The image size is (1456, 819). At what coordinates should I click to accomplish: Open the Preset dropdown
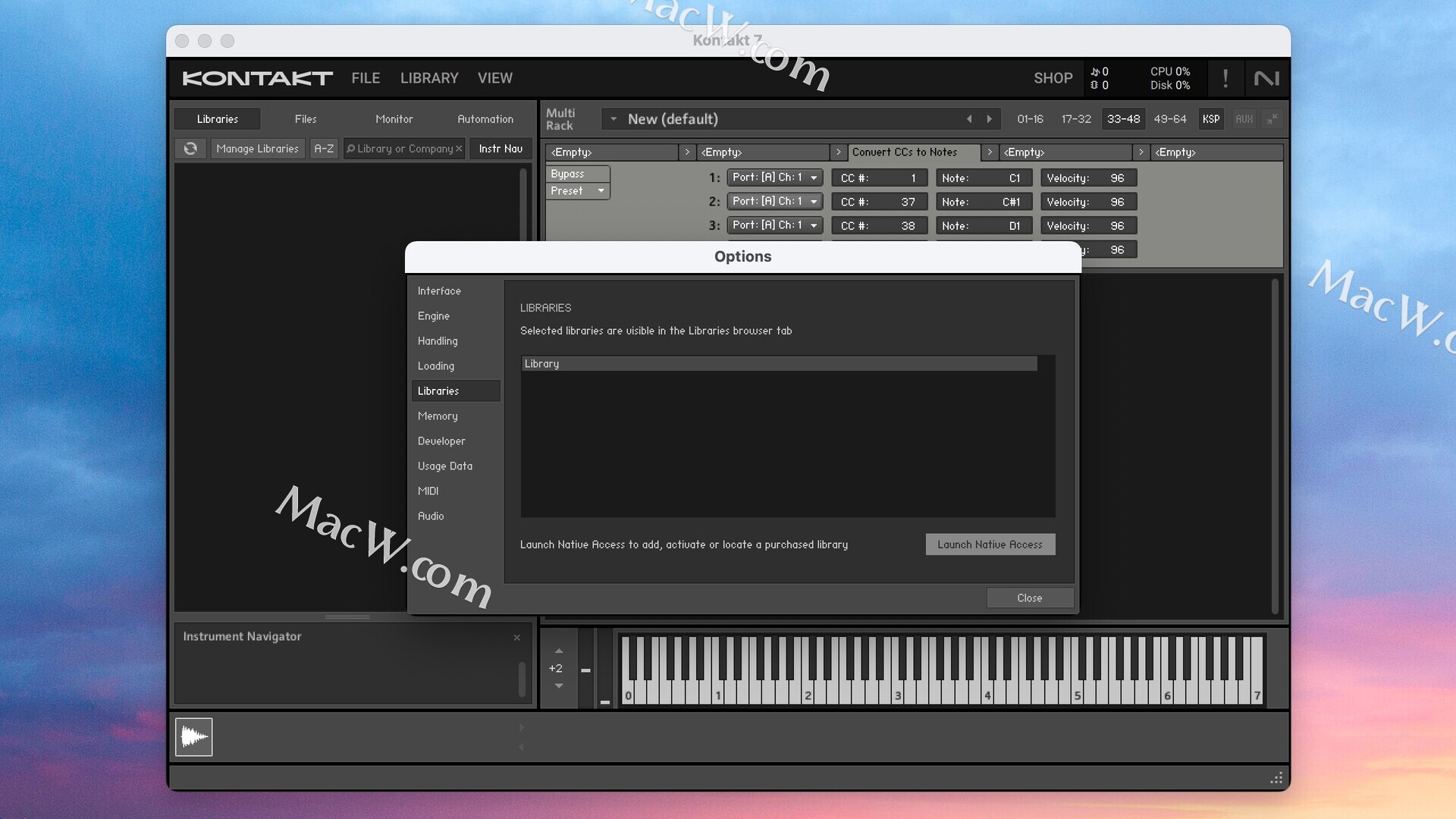click(578, 190)
